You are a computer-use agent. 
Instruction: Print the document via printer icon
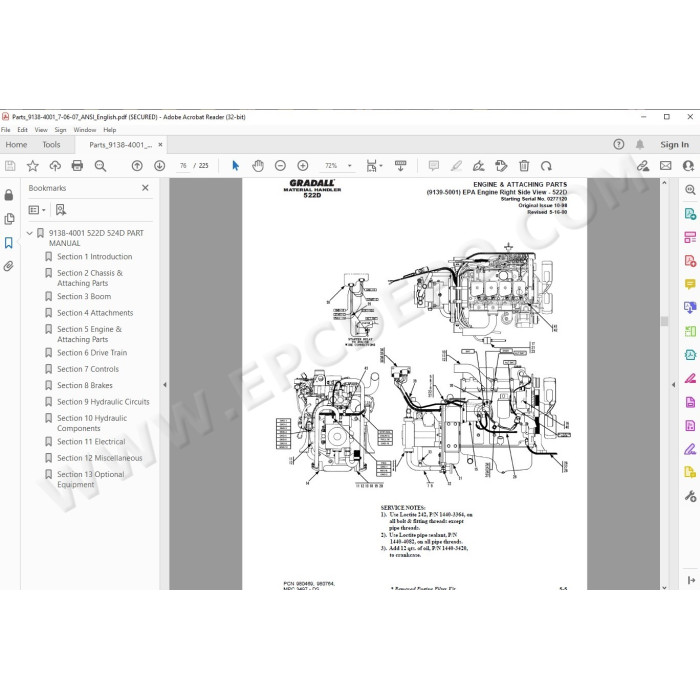click(x=77, y=166)
